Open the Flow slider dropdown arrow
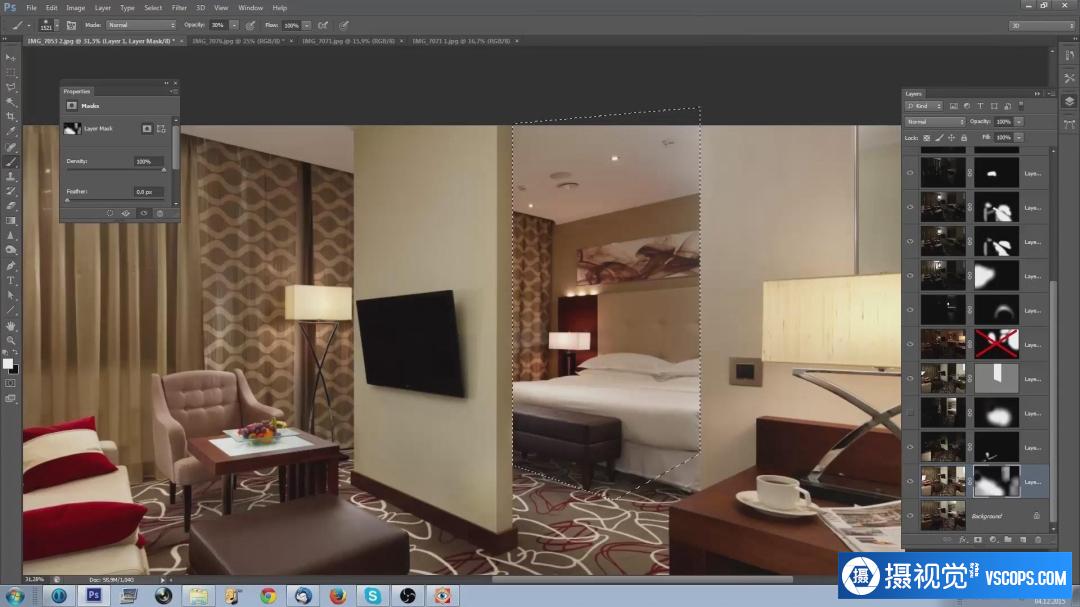Image resolution: width=1080 pixels, height=607 pixels. pos(307,25)
